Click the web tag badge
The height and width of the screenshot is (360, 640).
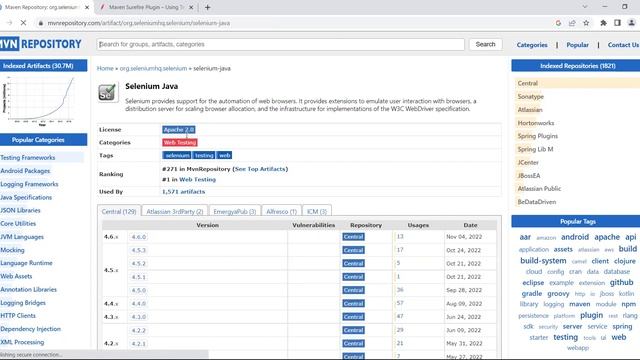[x=224, y=156]
